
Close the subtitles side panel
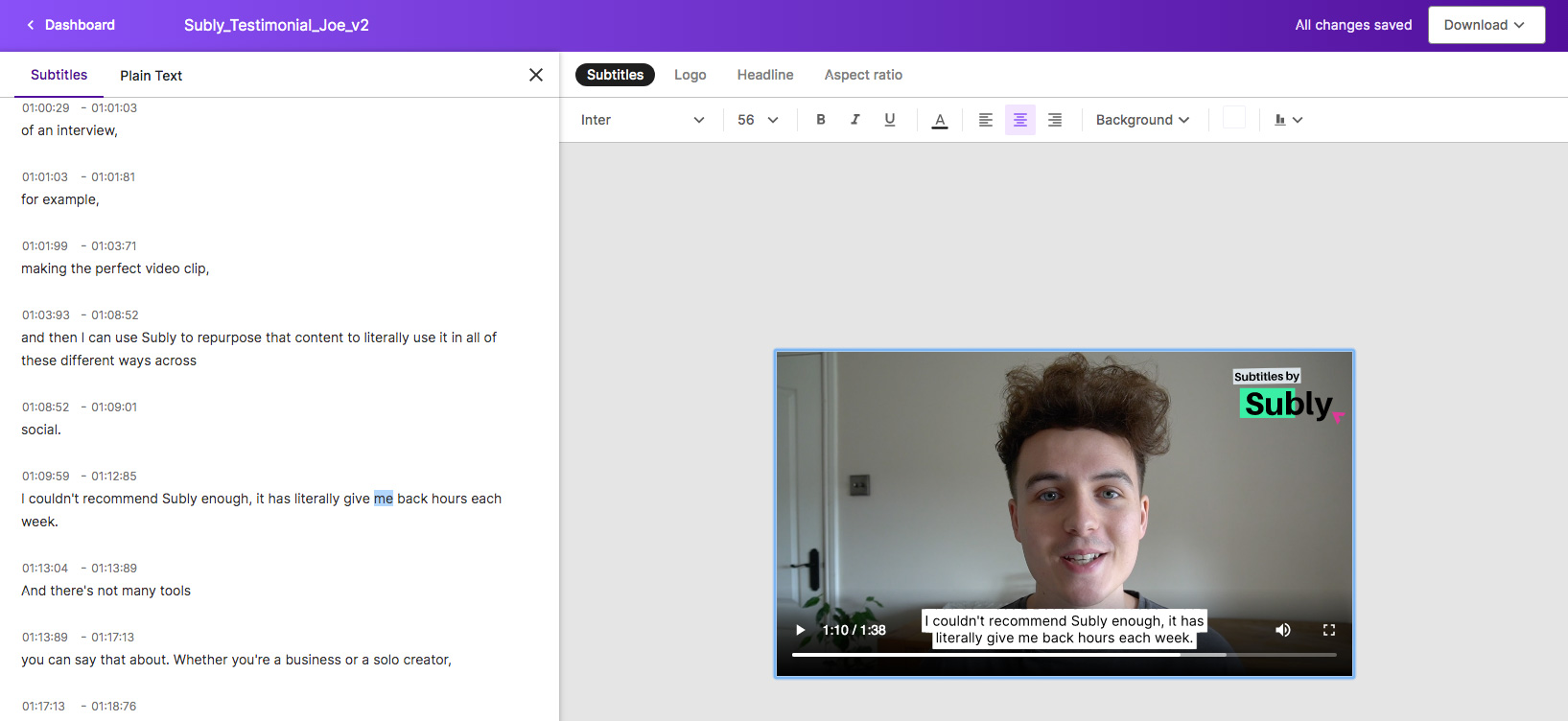tap(535, 75)
